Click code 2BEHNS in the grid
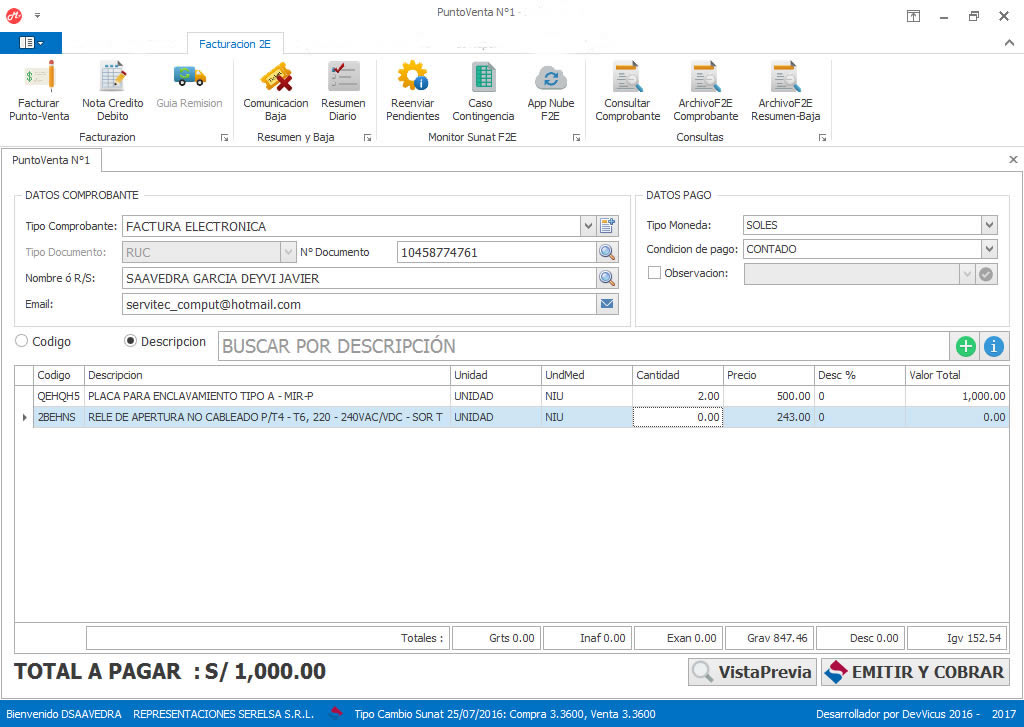This screenshot has height=727, width=1024. (59, 417)
